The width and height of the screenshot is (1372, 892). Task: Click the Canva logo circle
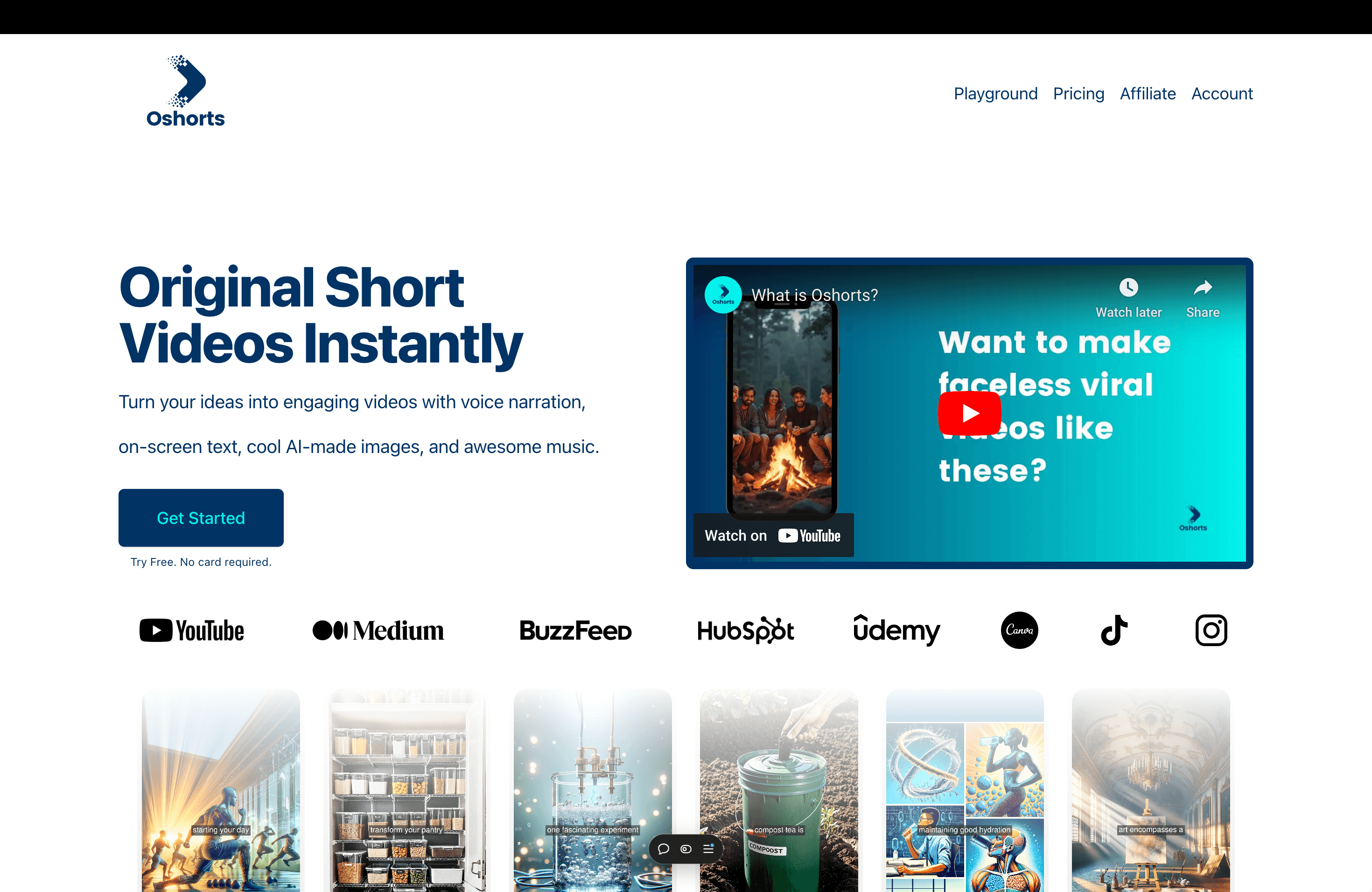point(1019,630)
